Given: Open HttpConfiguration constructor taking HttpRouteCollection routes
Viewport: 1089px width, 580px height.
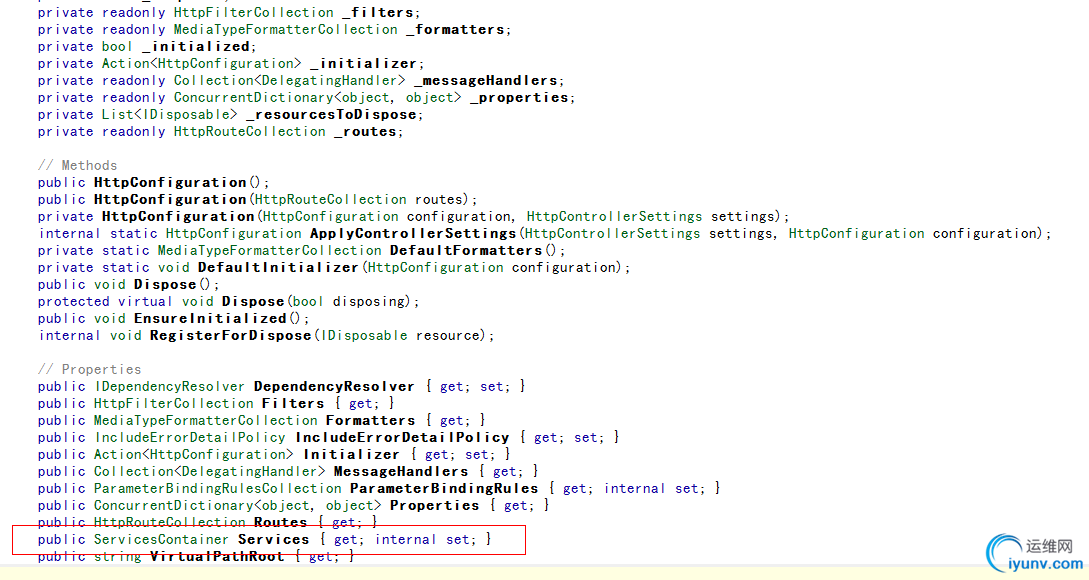Looking at the screenshot, I should pyautogui.click(x=170, y=199).
